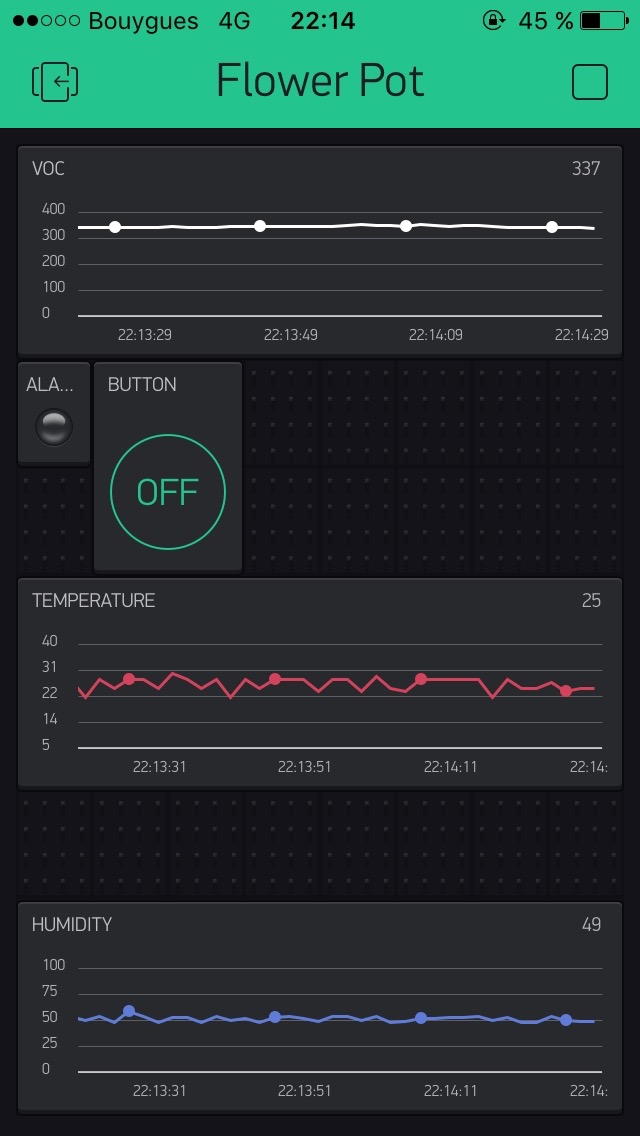Select VOC data point at 22:14:09
This screenshot has height=1136, width=640.
point(406,226)
